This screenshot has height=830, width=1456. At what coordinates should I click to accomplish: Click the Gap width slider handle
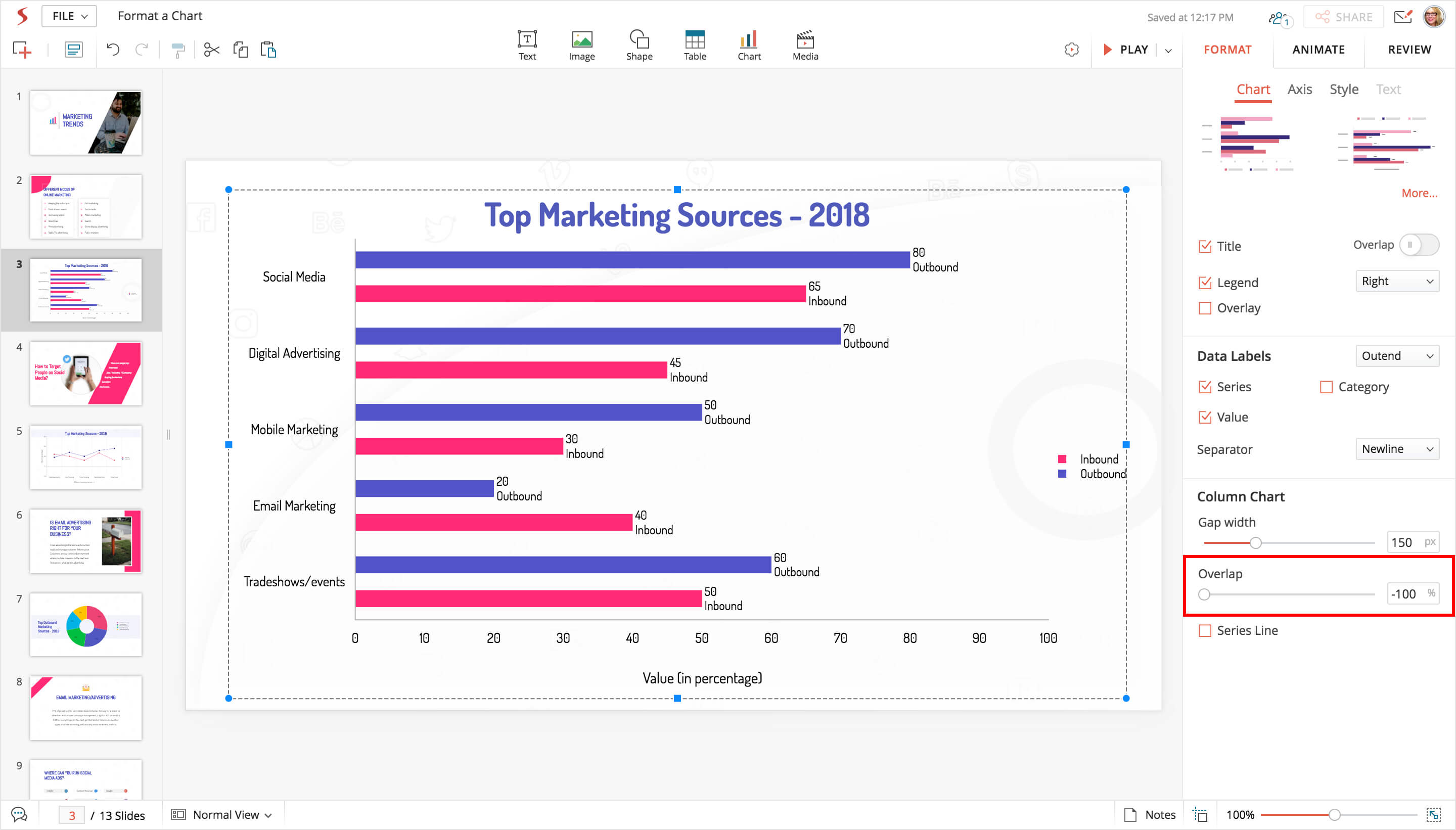tap(1255, 543)
